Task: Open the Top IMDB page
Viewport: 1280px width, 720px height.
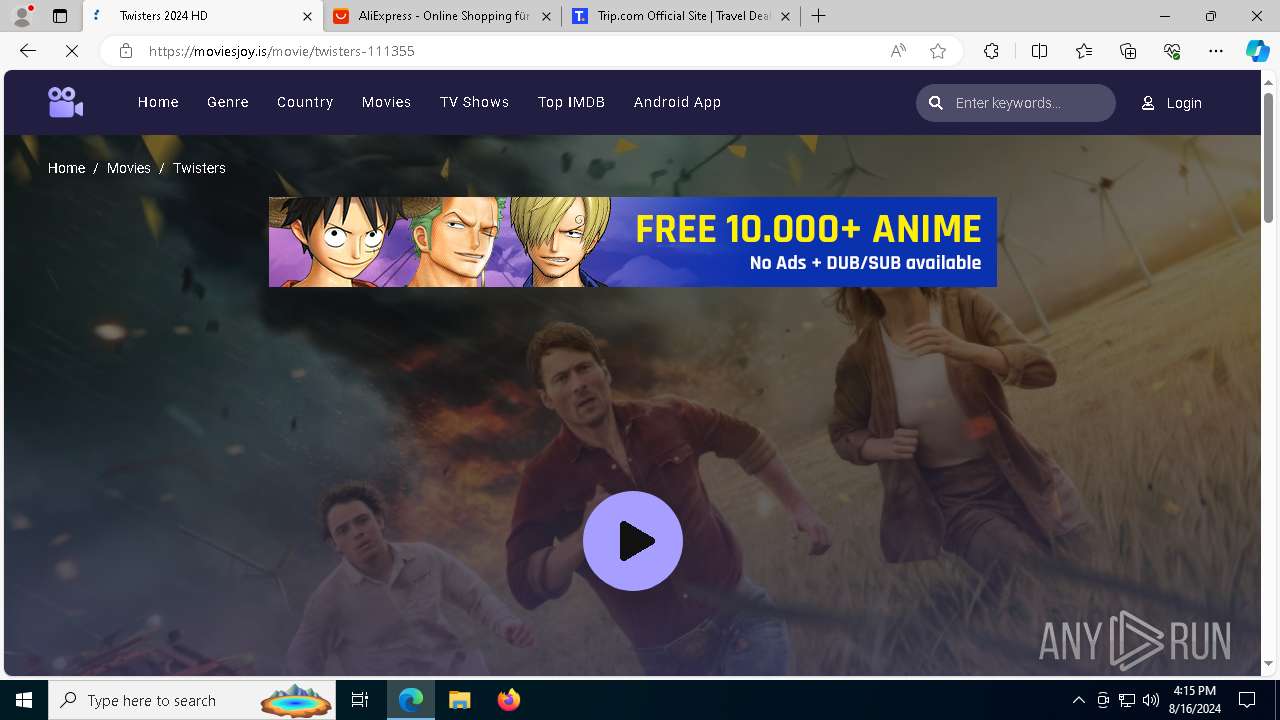Action: coord(571,102)
